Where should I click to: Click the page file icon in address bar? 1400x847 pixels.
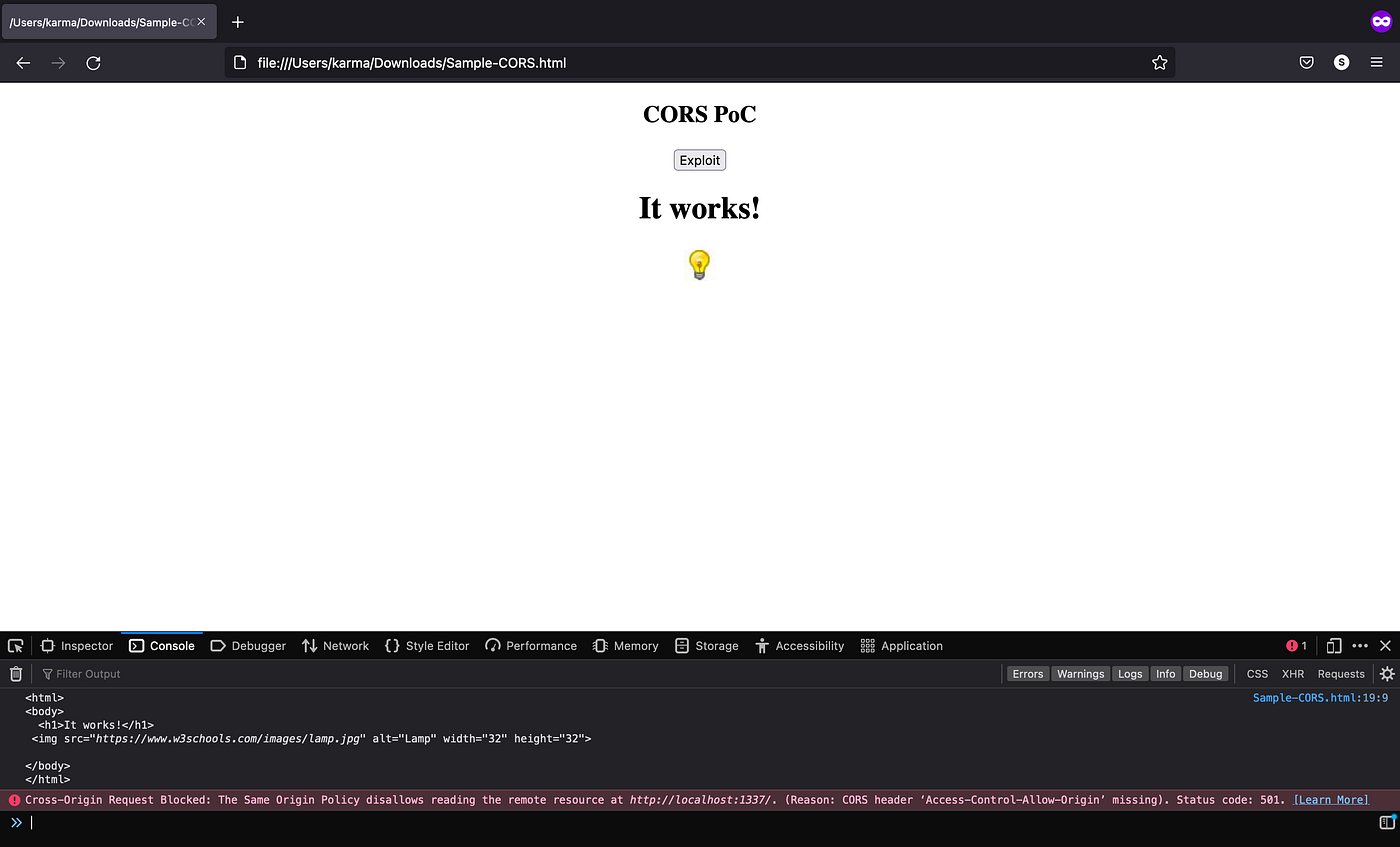coord(239,63)
